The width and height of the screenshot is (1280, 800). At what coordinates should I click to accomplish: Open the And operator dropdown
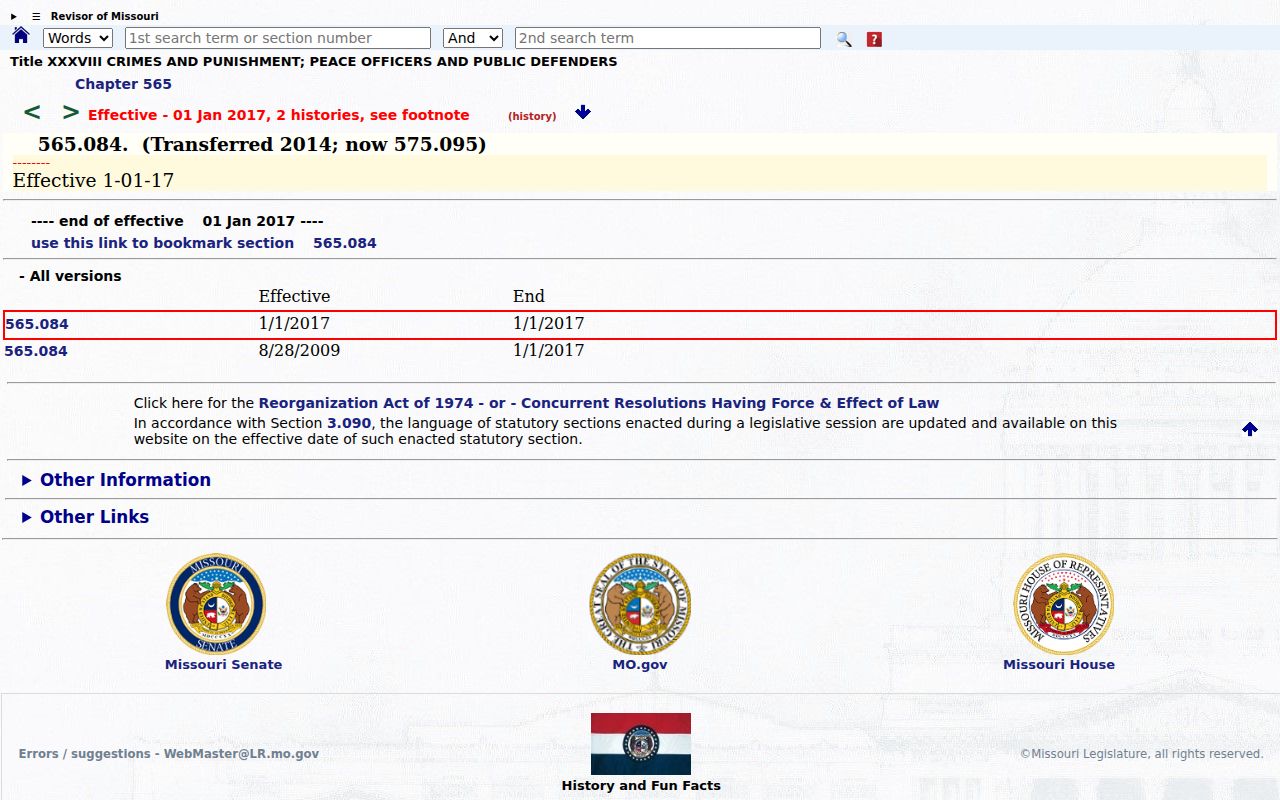472,38
